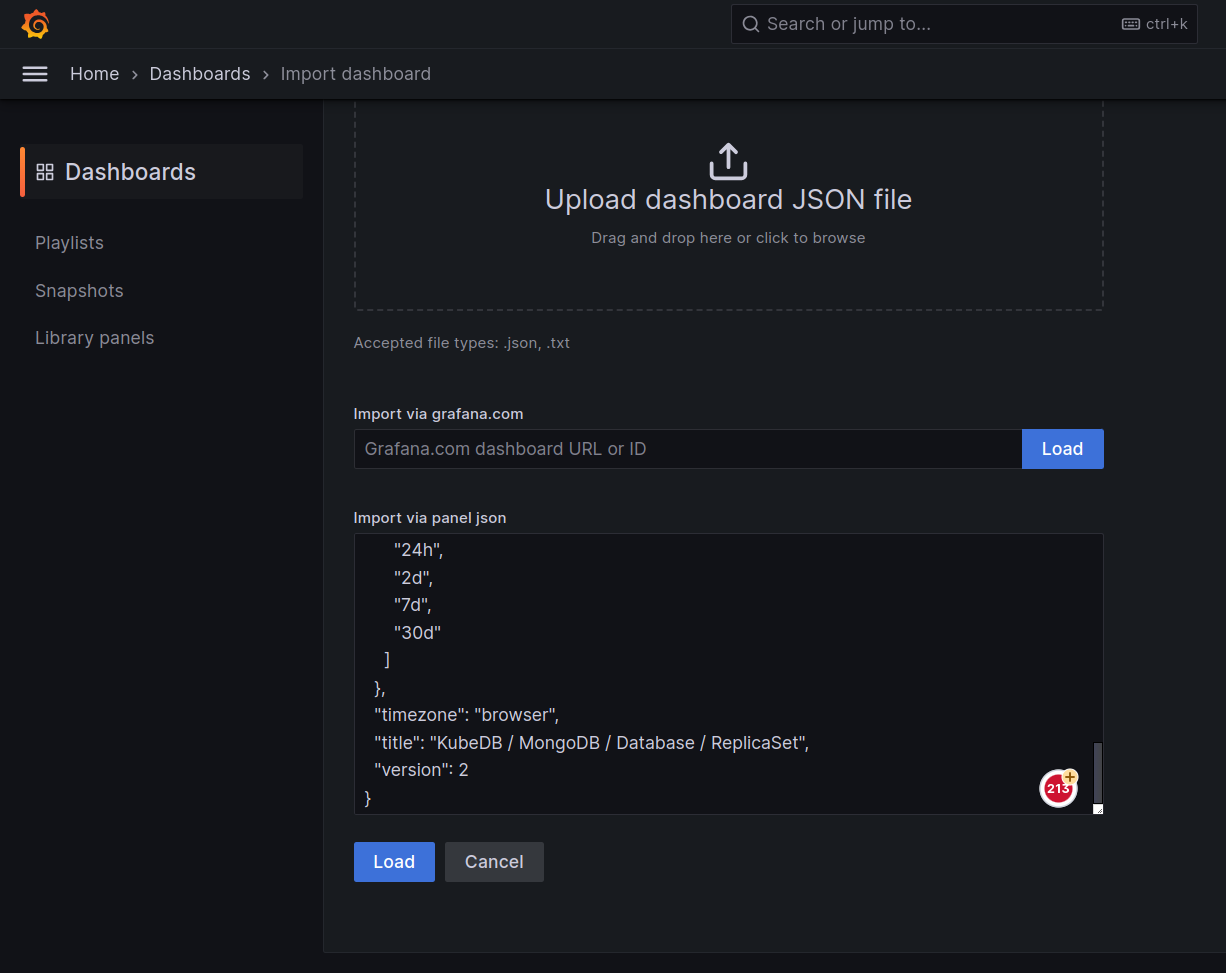Viewport: 1226px width, 973px height.
Task: Click the Grafana.com dashboard URL input field
Action: [x=688, y=448]
